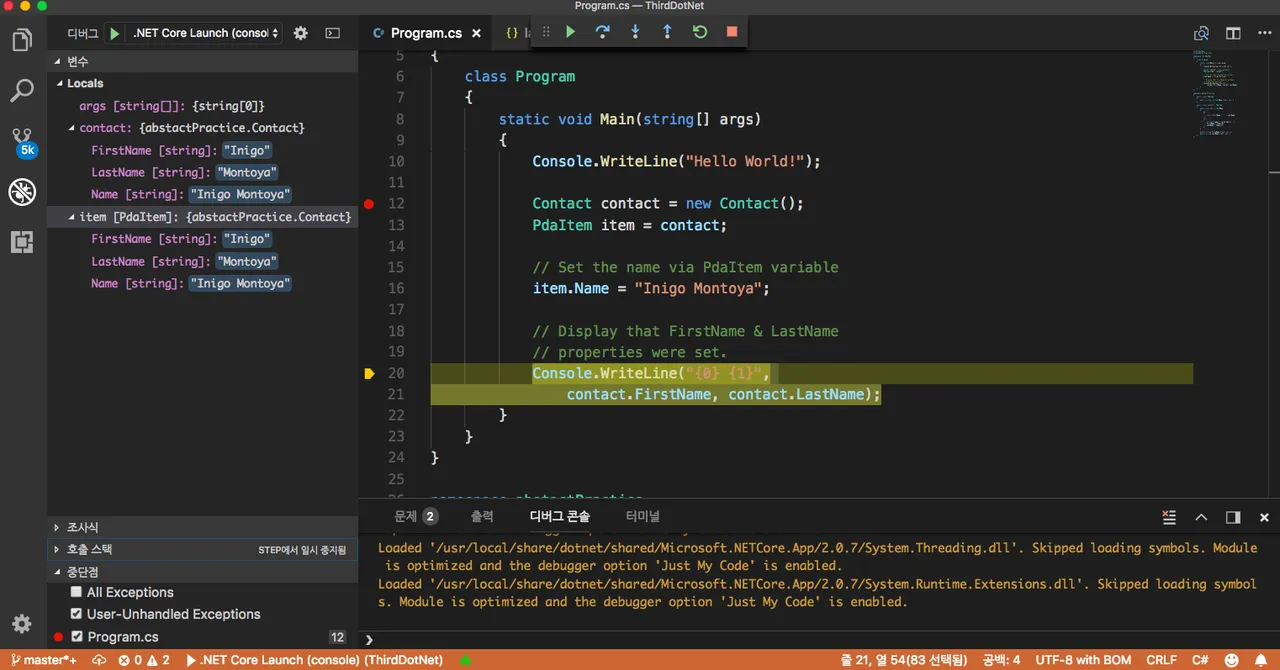Click the master branch in status bar
This screenshot has height=670, width=1280.
click(x=43, y=660)
